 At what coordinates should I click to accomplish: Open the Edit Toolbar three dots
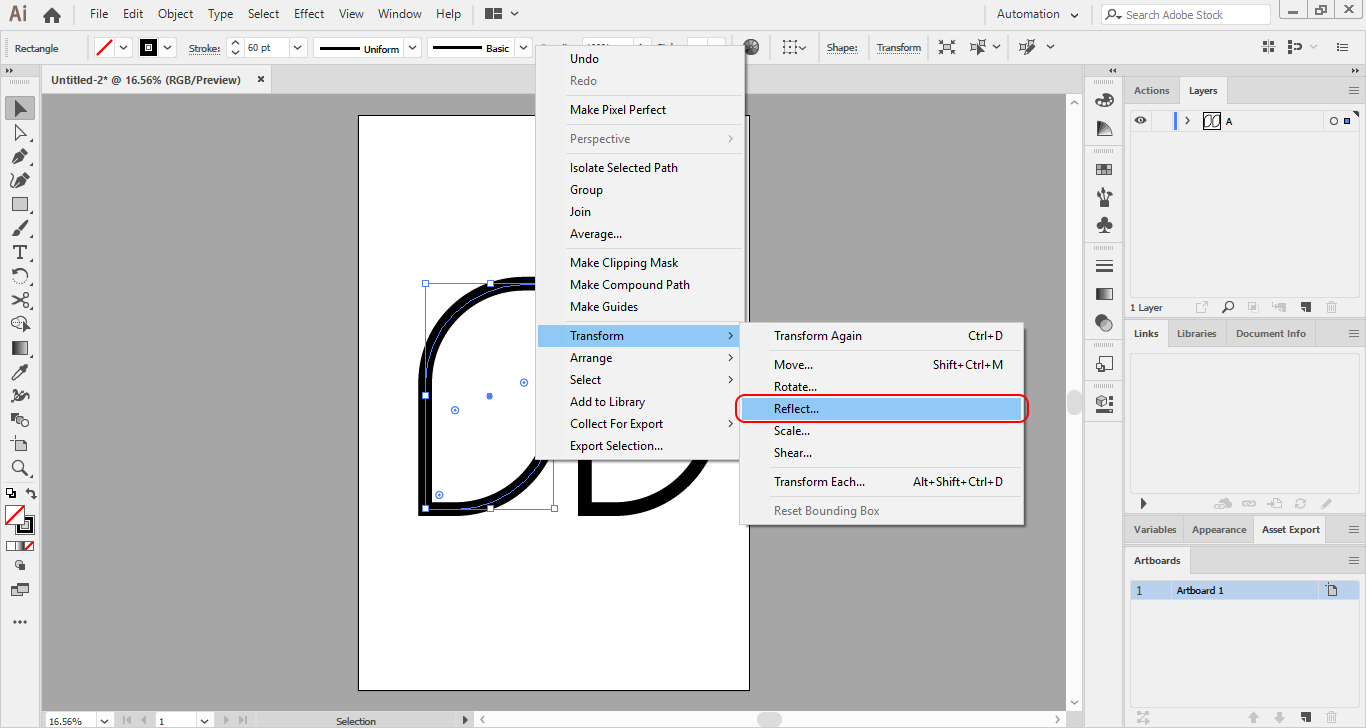coord(20,622)
